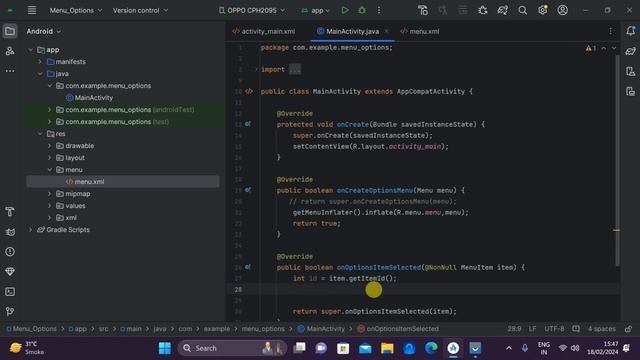The width and height of the screenshot is (640, 360).
Task: Show more tool windows ellipsis icon
Action: coord(10,71)
